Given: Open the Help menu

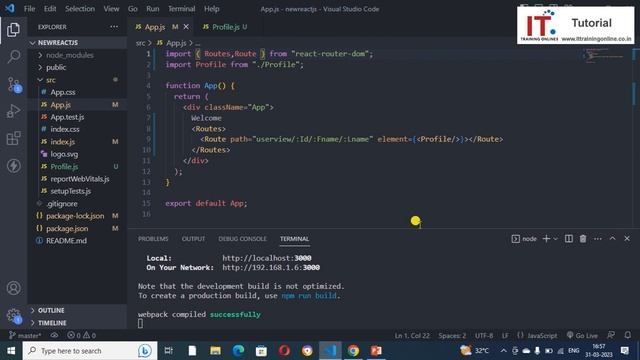Looking at the screenshot, I should pos(211,9).
